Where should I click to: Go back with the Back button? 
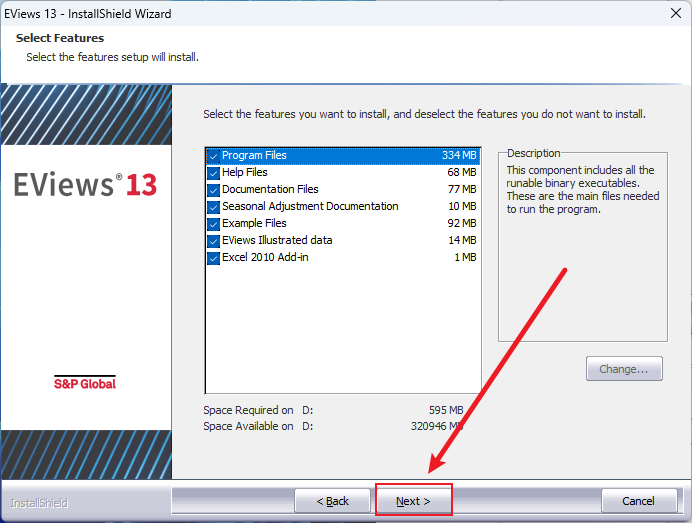(x=332, y=501)
